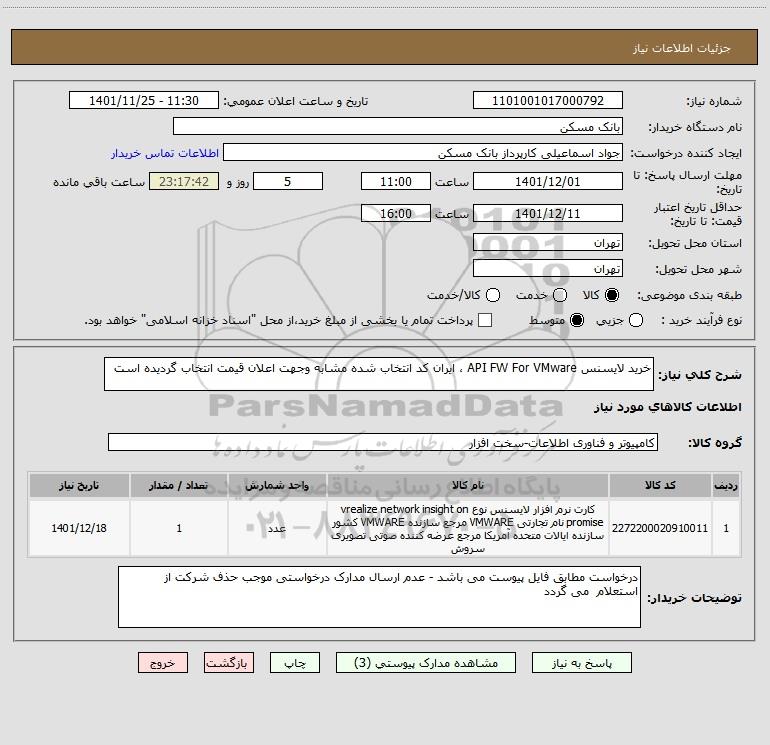Screen dimensions: 770x745
Task: Click the product code 2272200020910011 cell
Action: [x=660, y=528]
